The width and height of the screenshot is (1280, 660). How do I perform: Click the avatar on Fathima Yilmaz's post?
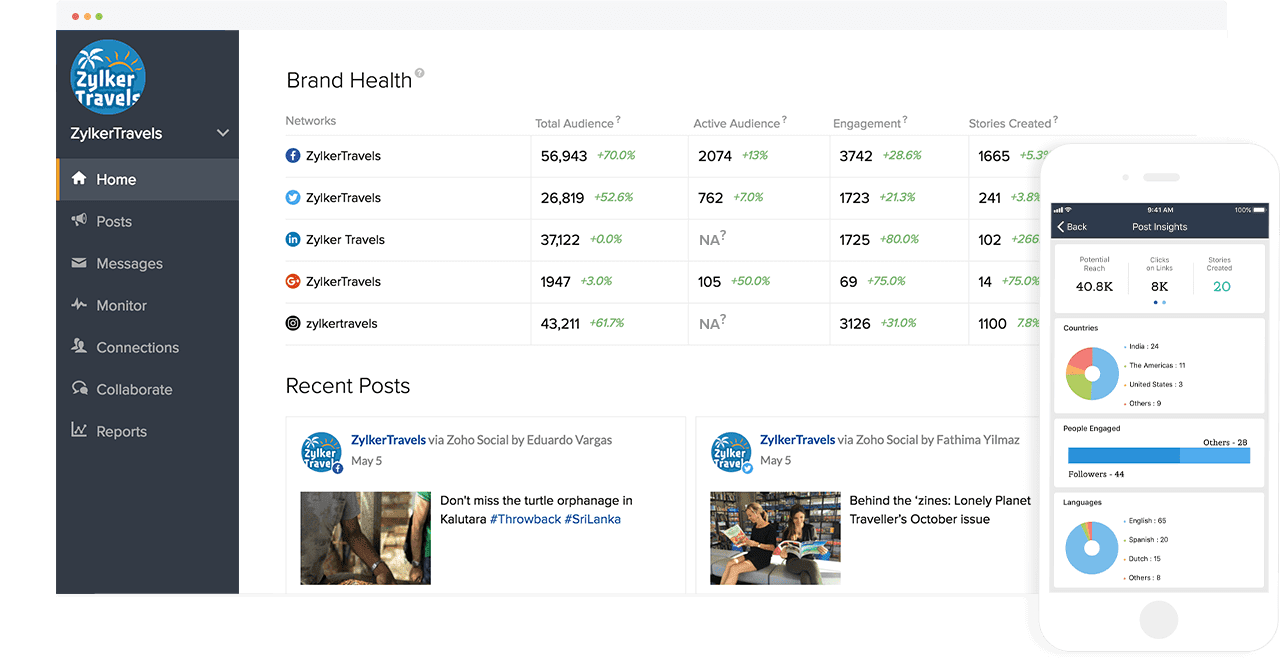click(x=731, y=453)
